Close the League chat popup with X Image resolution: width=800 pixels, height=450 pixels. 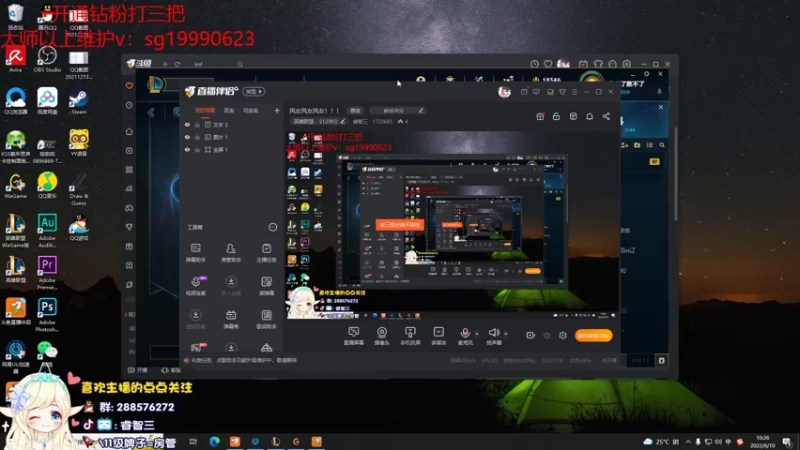[x=661, y=107]
